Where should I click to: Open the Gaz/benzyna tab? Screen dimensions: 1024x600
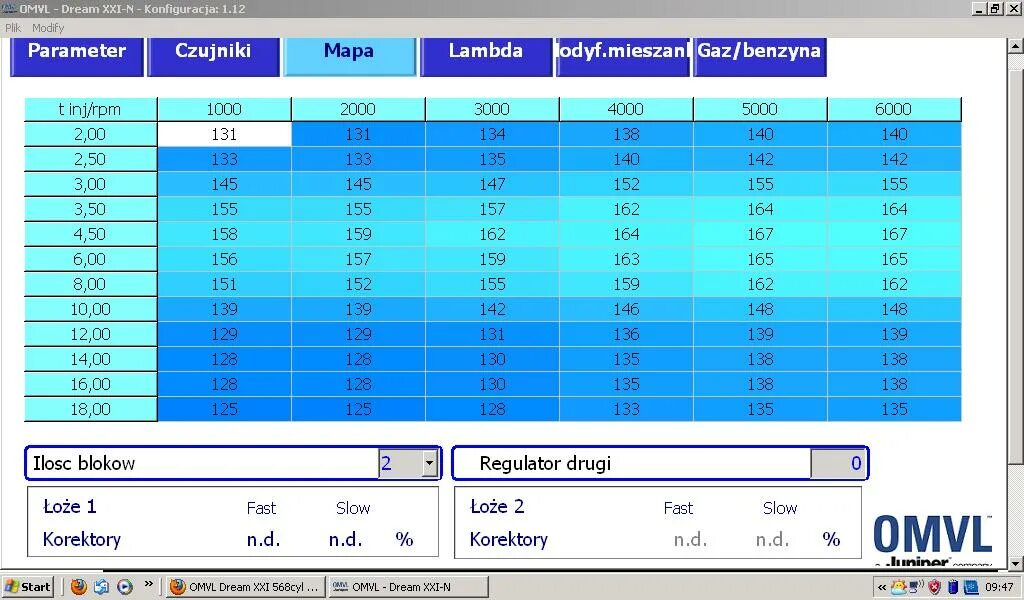click(760, 56)
